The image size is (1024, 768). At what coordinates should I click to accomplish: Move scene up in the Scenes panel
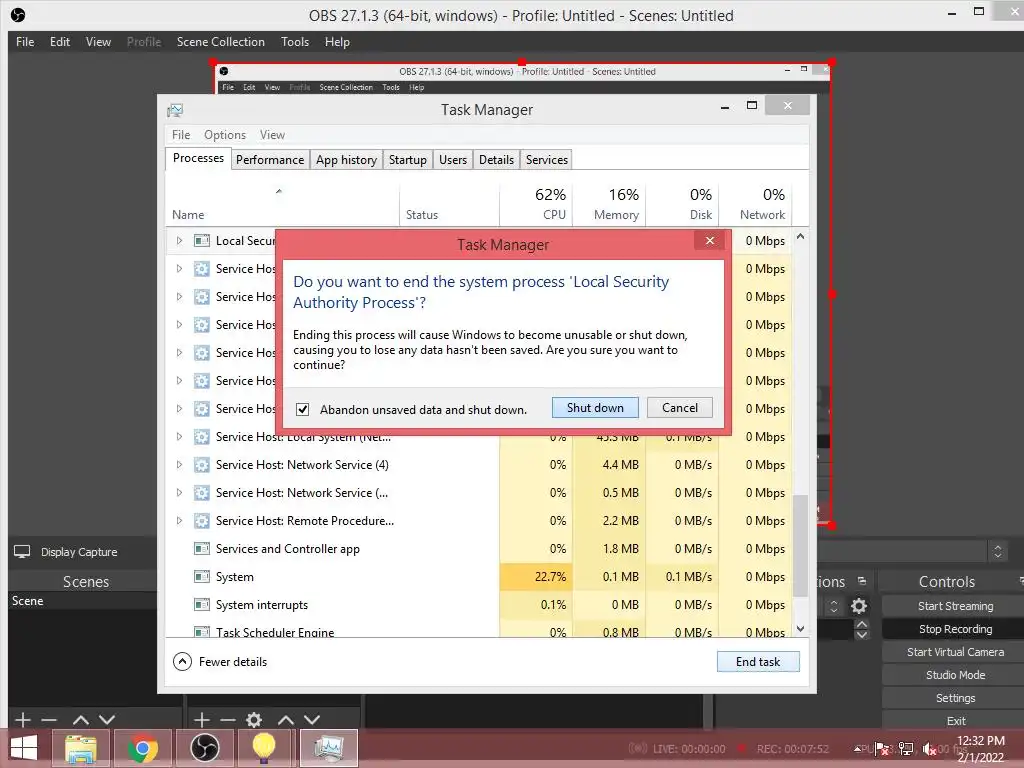click(x=80, y=720)
